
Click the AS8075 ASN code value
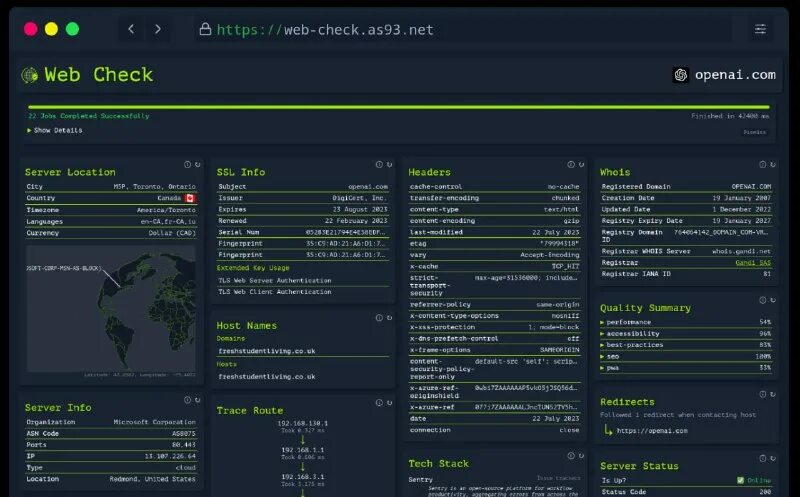184,434
